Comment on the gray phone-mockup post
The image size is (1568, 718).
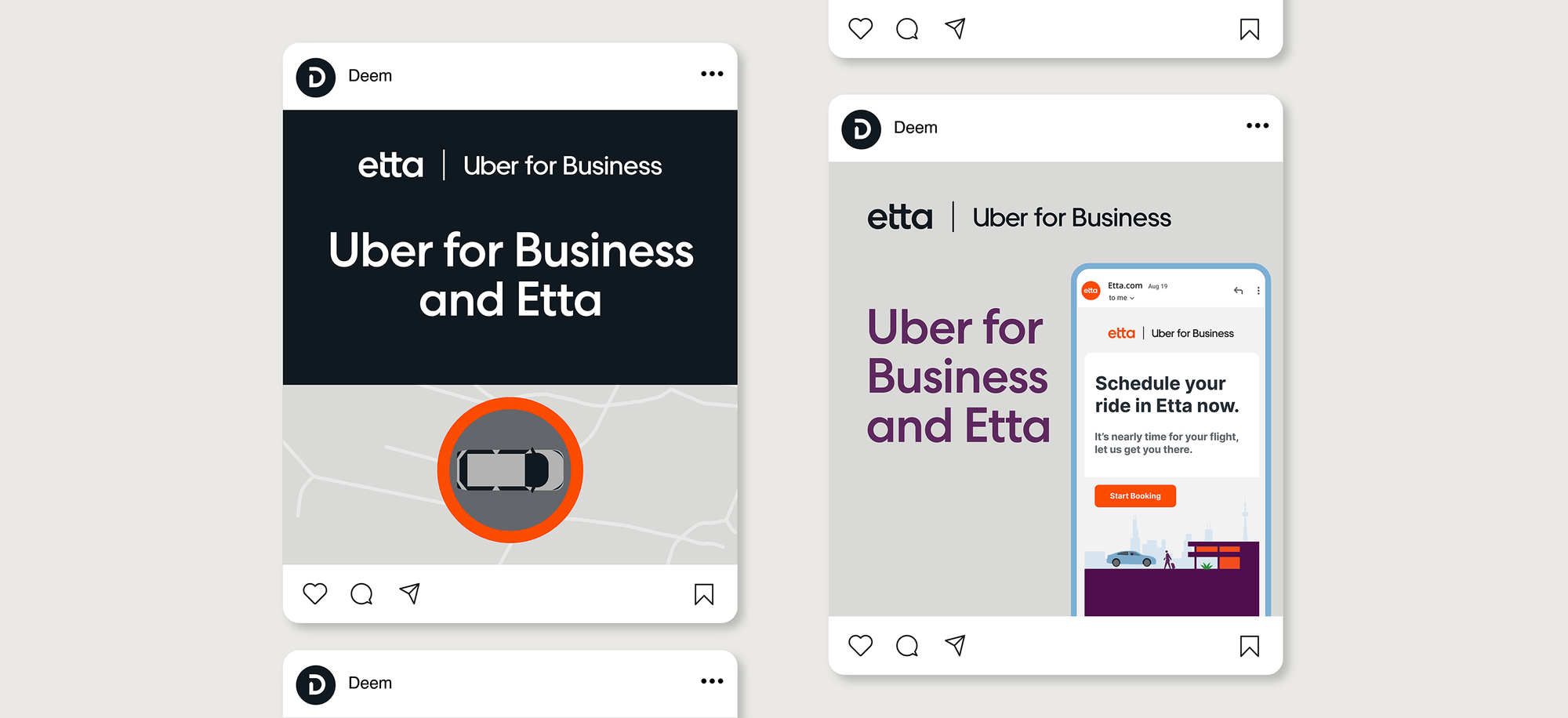click(x=907, y=646)
